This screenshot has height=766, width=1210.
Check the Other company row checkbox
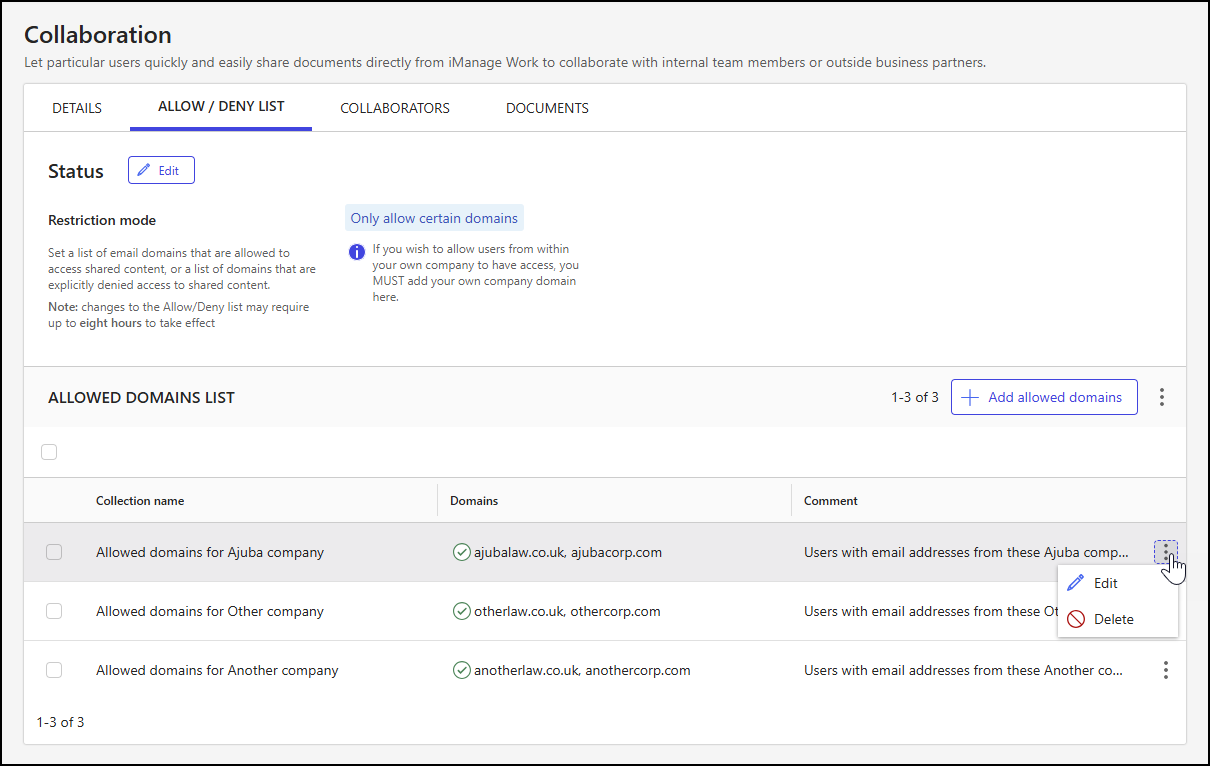(x=54, y=611)
